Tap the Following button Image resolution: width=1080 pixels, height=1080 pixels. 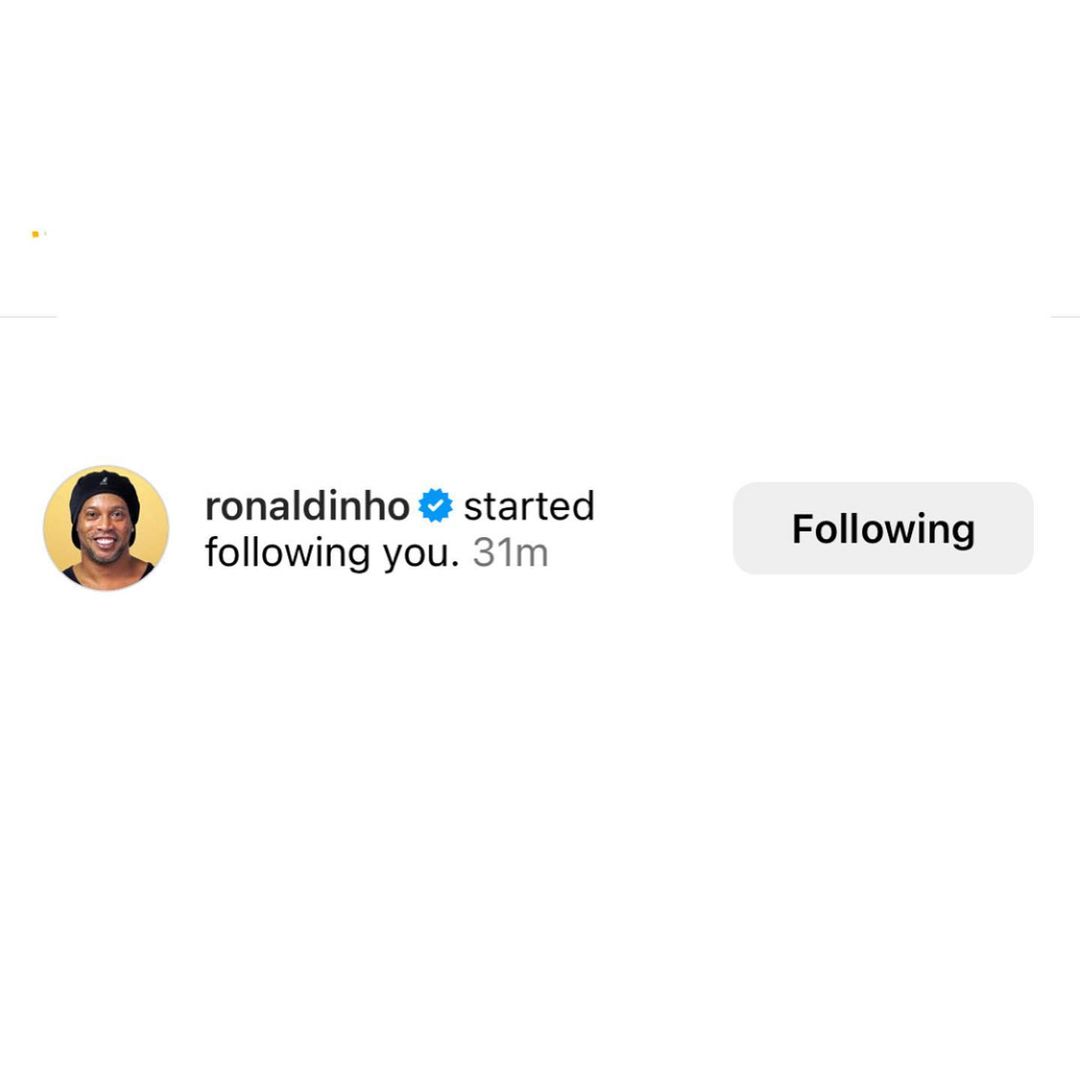tap(883, 528)
